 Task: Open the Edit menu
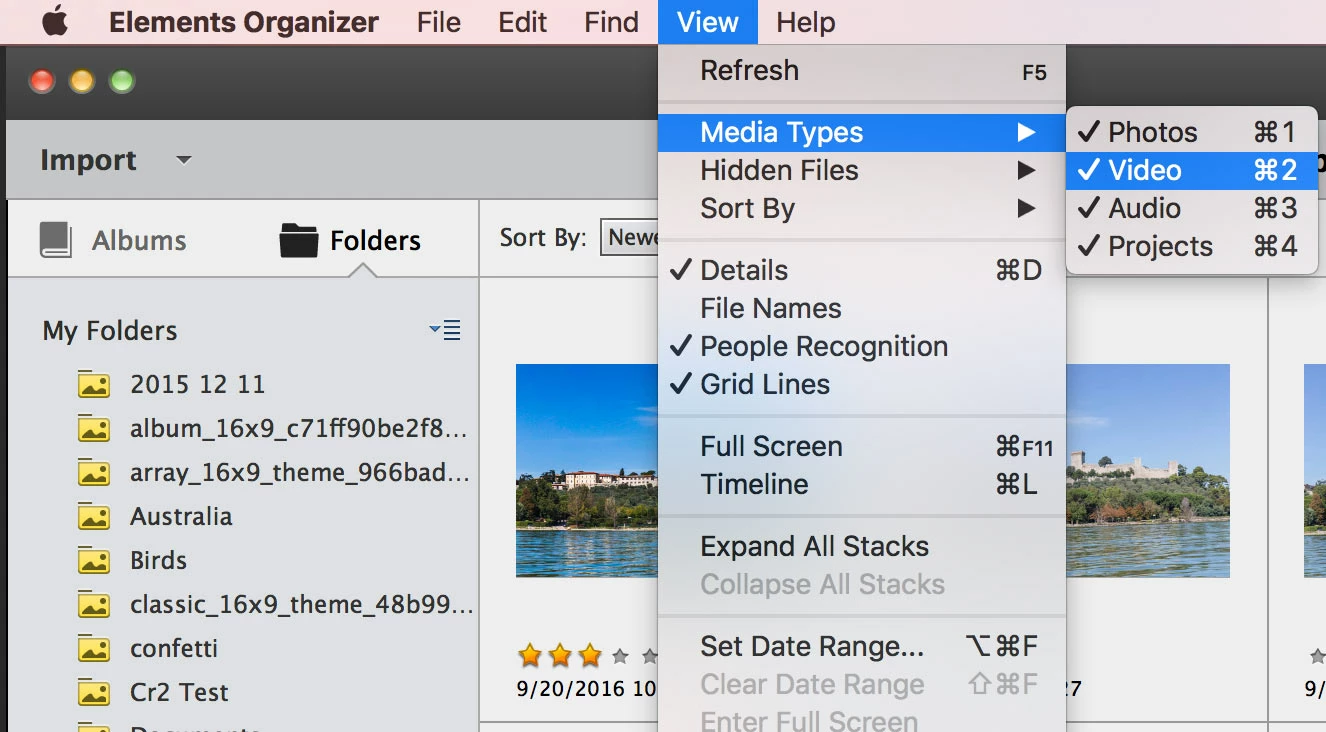click(x=523, y=22)
